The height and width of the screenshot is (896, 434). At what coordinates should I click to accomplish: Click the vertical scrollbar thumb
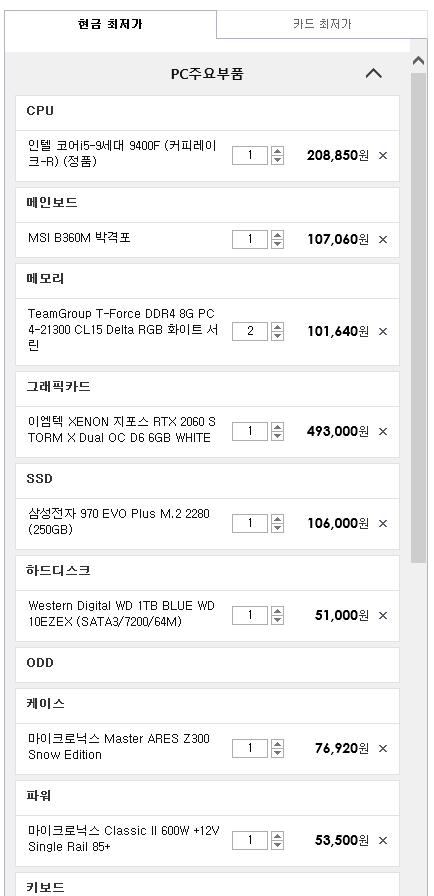click(419, 318)
